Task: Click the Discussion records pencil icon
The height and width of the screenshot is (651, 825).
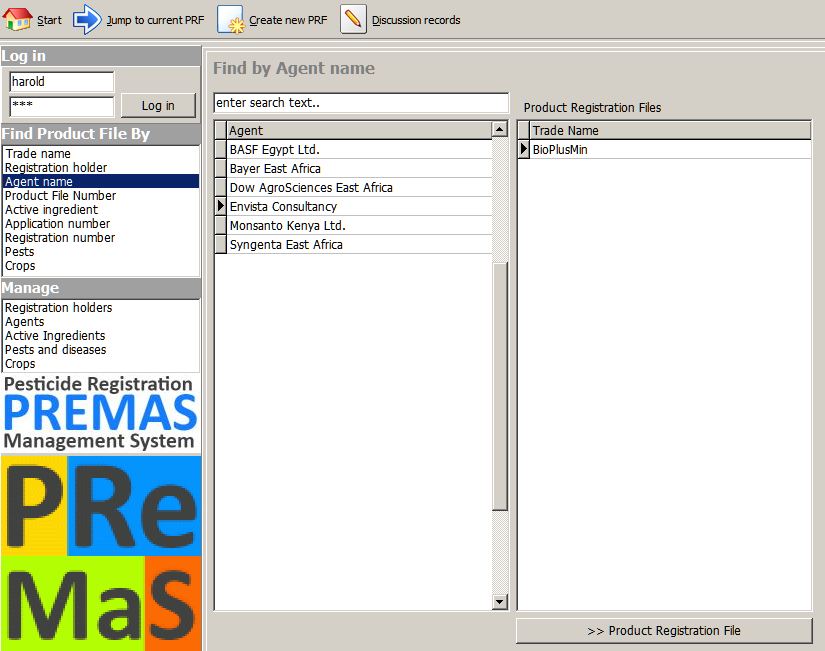Action: point(353,19)
